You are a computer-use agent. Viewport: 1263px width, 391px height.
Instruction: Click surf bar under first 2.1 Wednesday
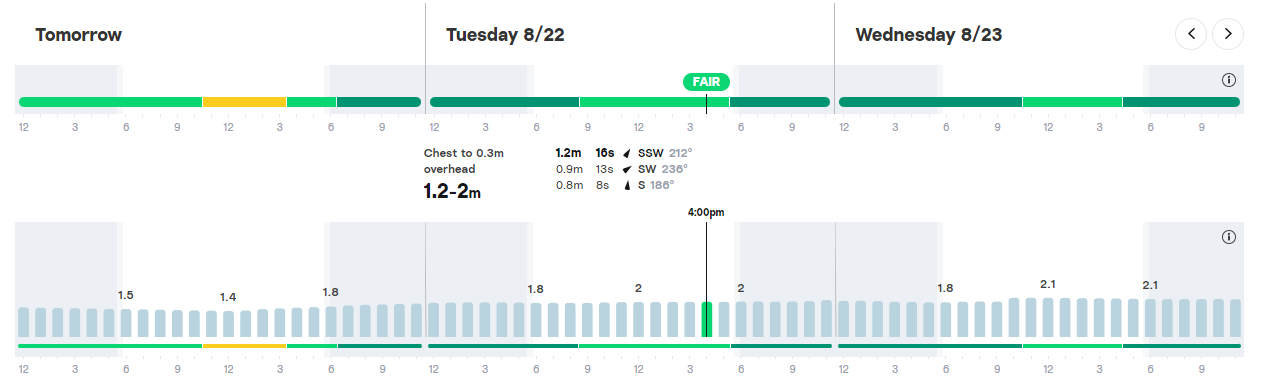[1048, 318]
